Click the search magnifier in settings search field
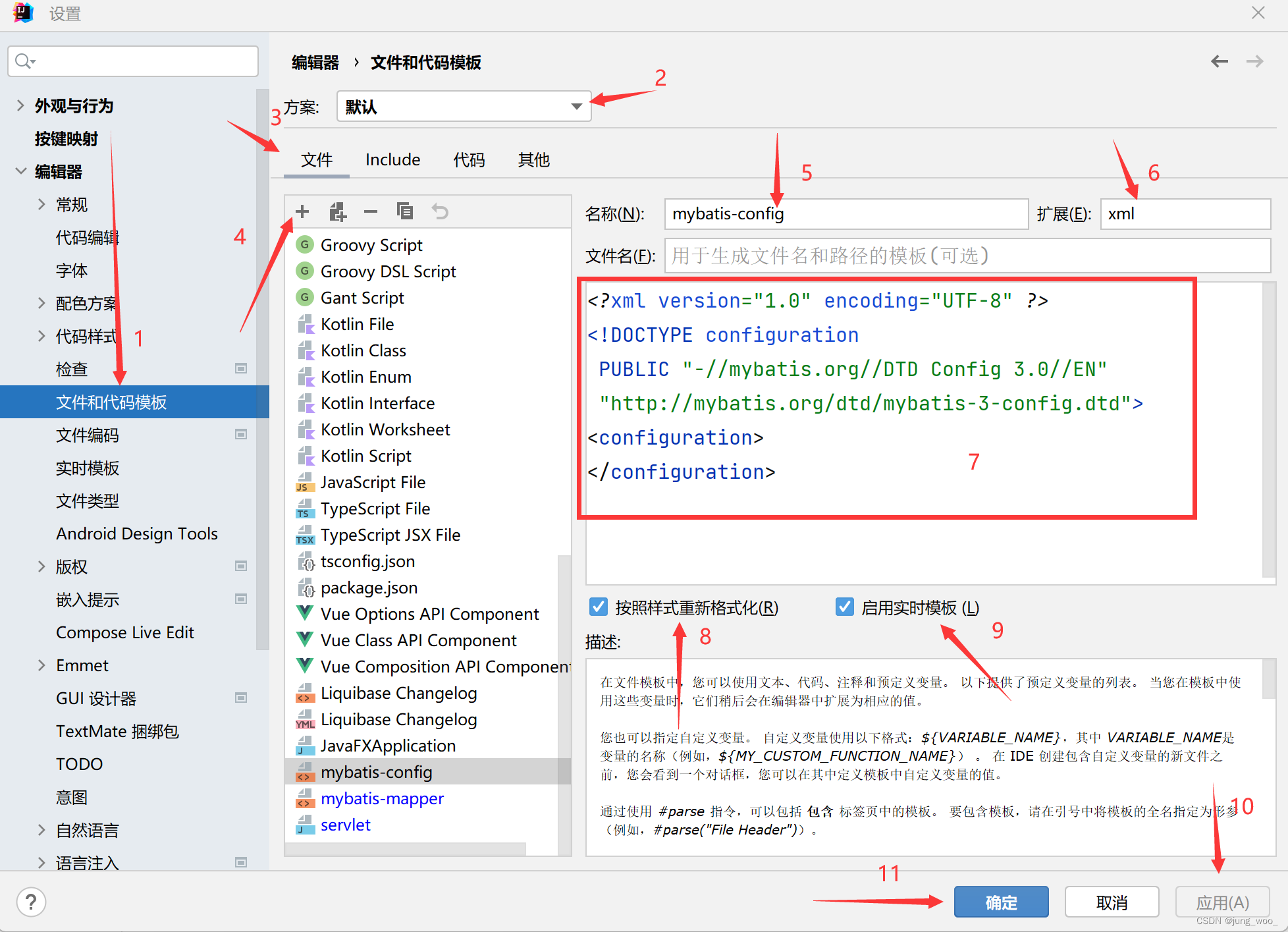The width and height of the screenshot is (1288, 932). pyautogui.click(x=24, y=61)
